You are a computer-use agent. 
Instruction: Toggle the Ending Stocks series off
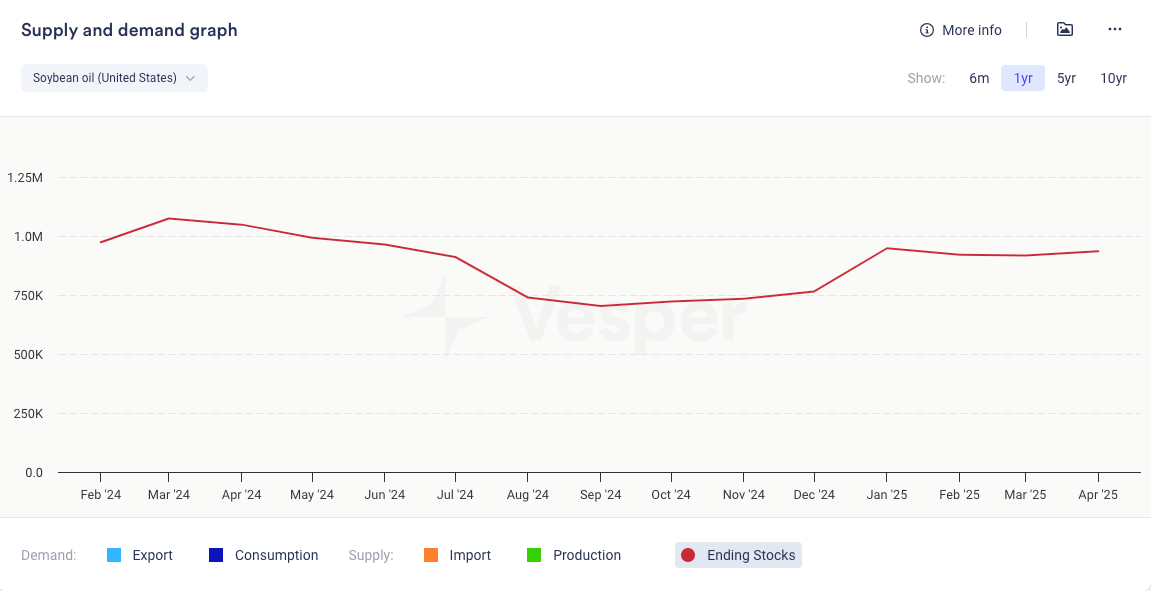[x=750, y=555]
